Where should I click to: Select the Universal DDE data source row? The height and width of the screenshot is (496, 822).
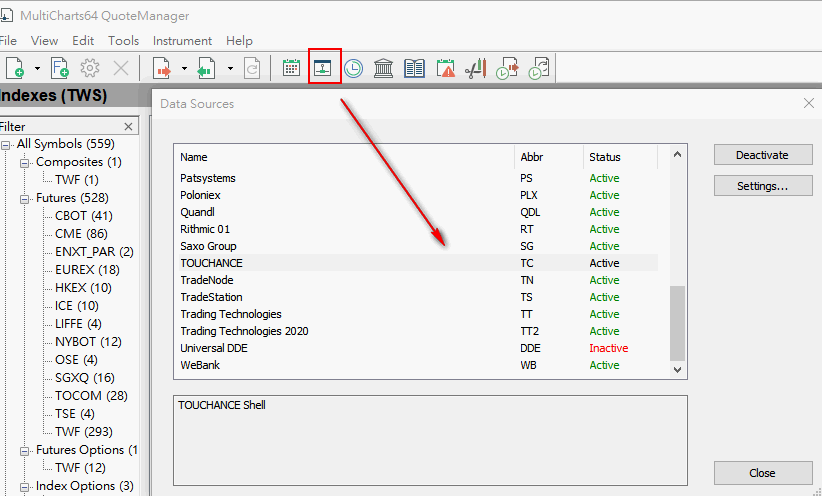[416, 348]
